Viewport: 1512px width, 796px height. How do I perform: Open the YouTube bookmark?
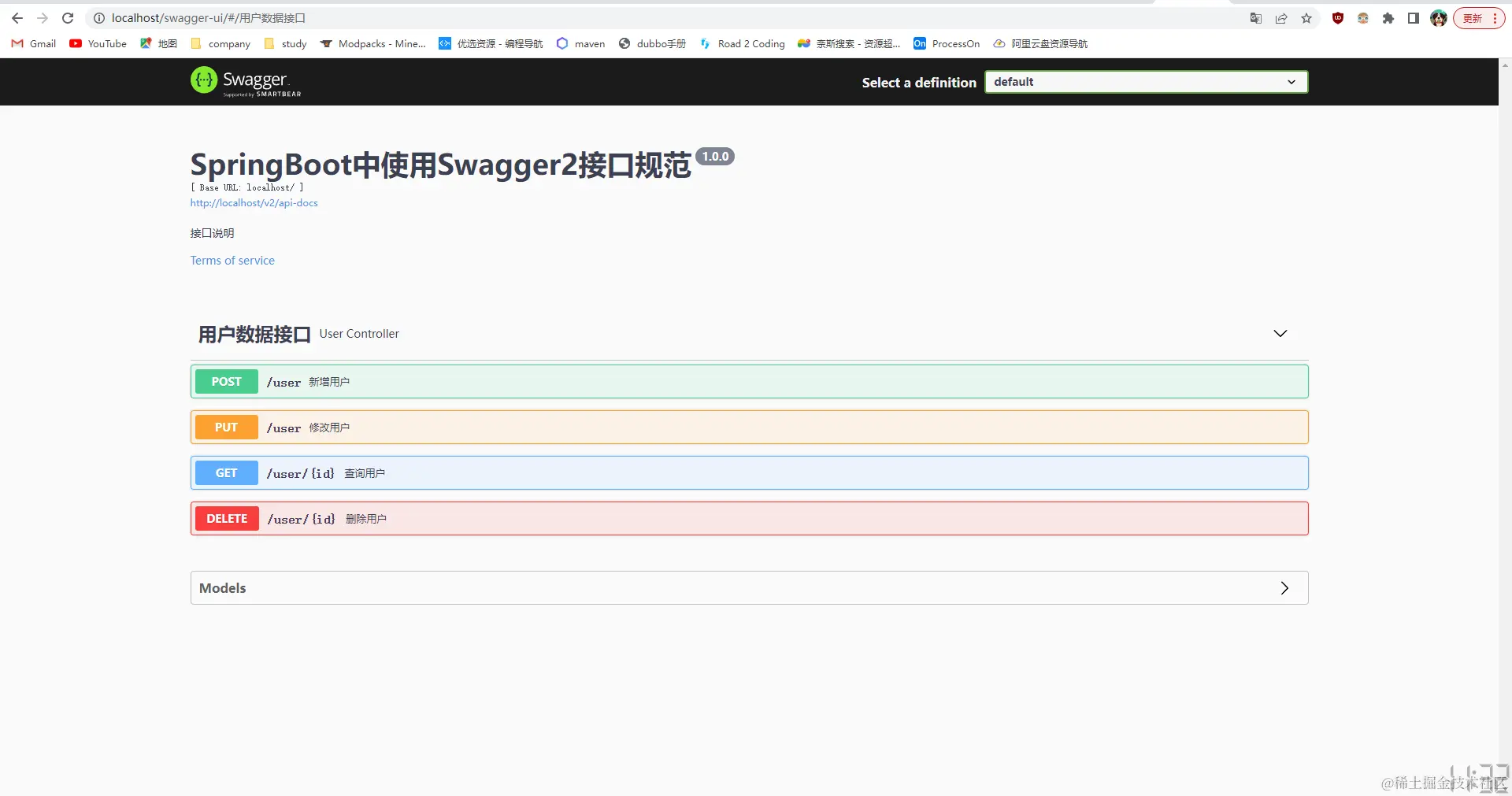[98, 44]
